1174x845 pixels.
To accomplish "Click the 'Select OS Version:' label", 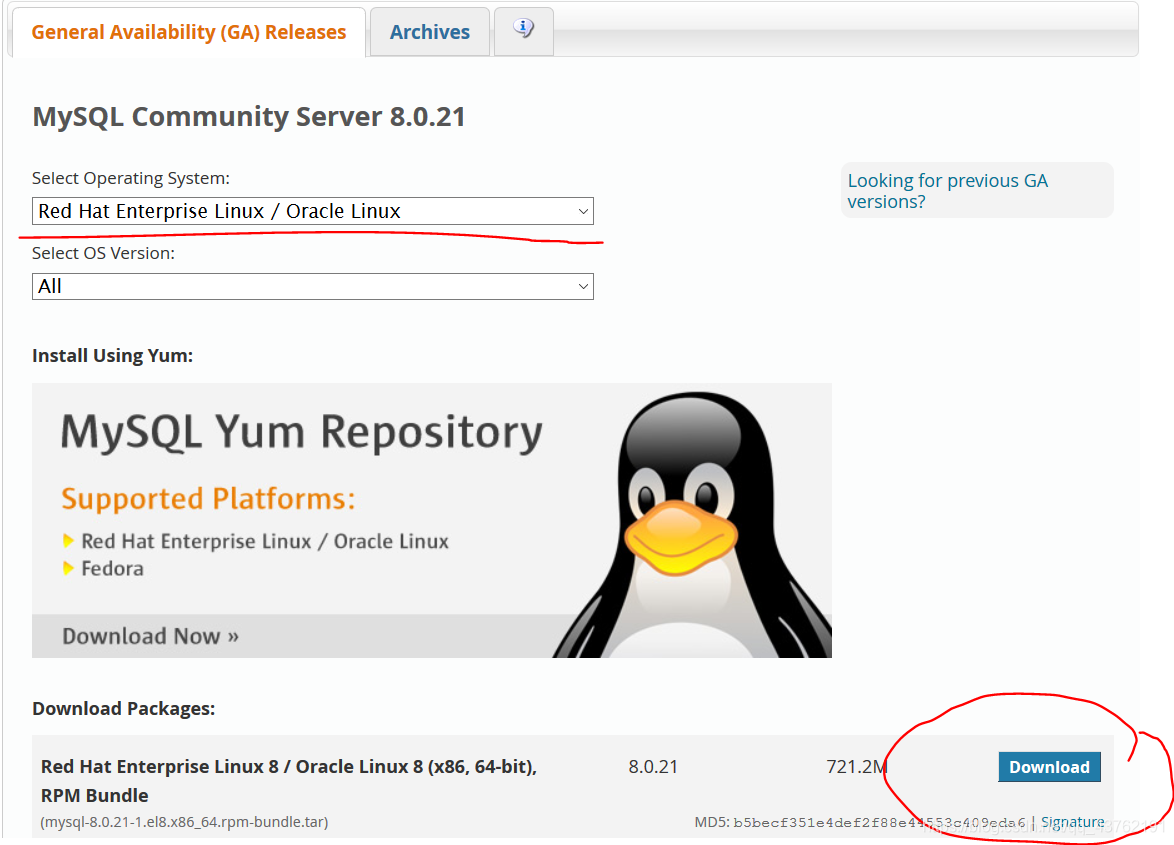I will coord(103,253).
